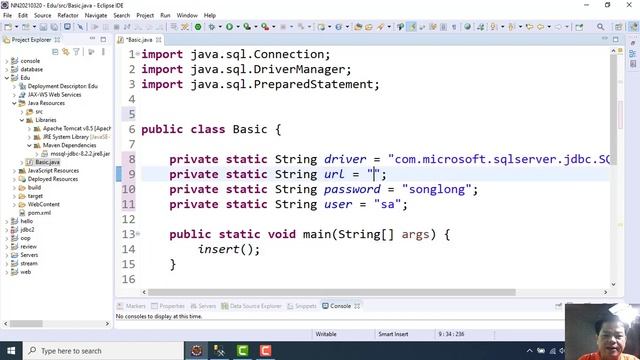Minimize the Project Explorer panel
Screen dimensions: 640x360
pos(93,39)
